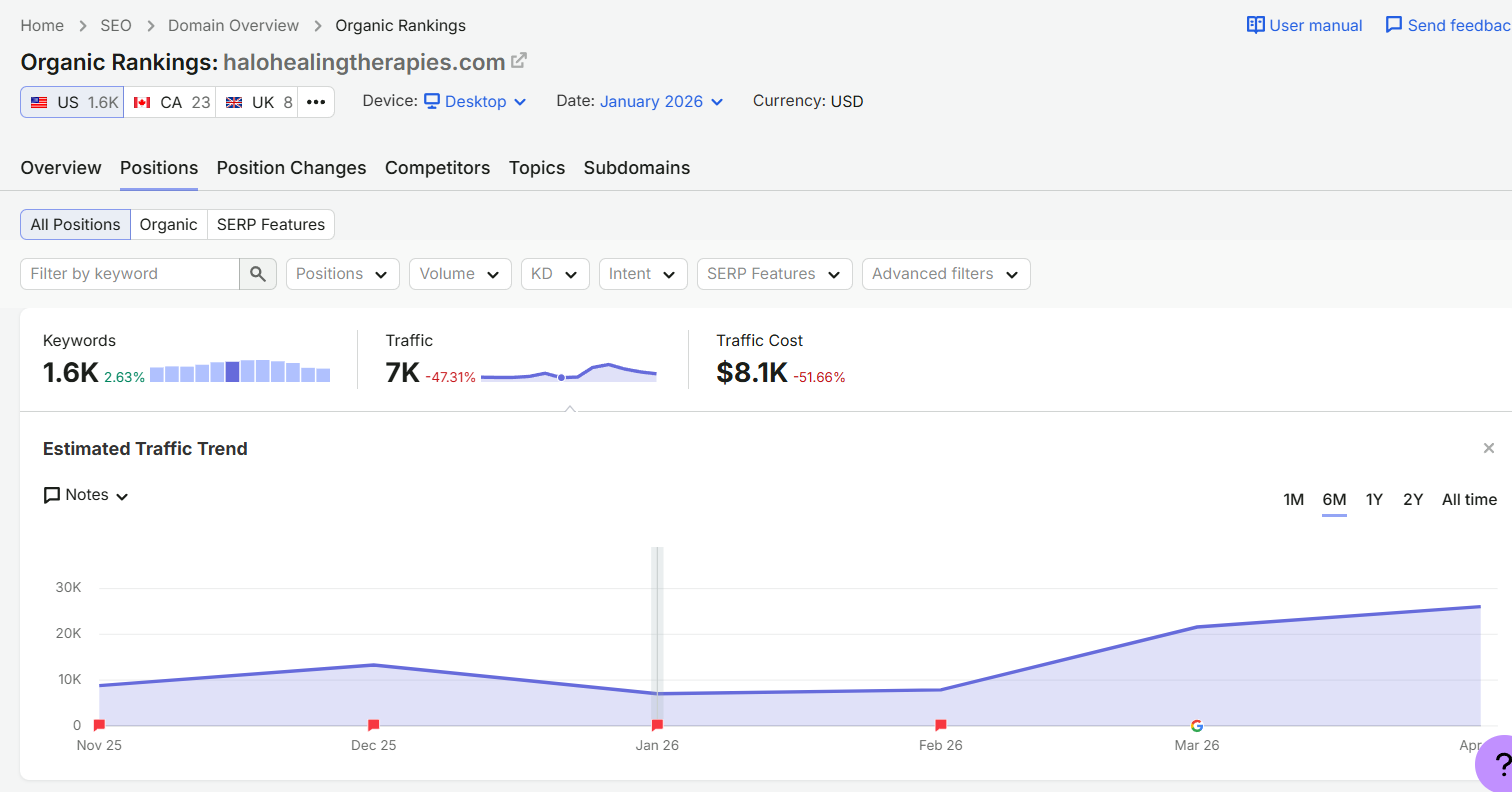
Task: Click the SEO breadcrumb link
Action: click(116, 25)
